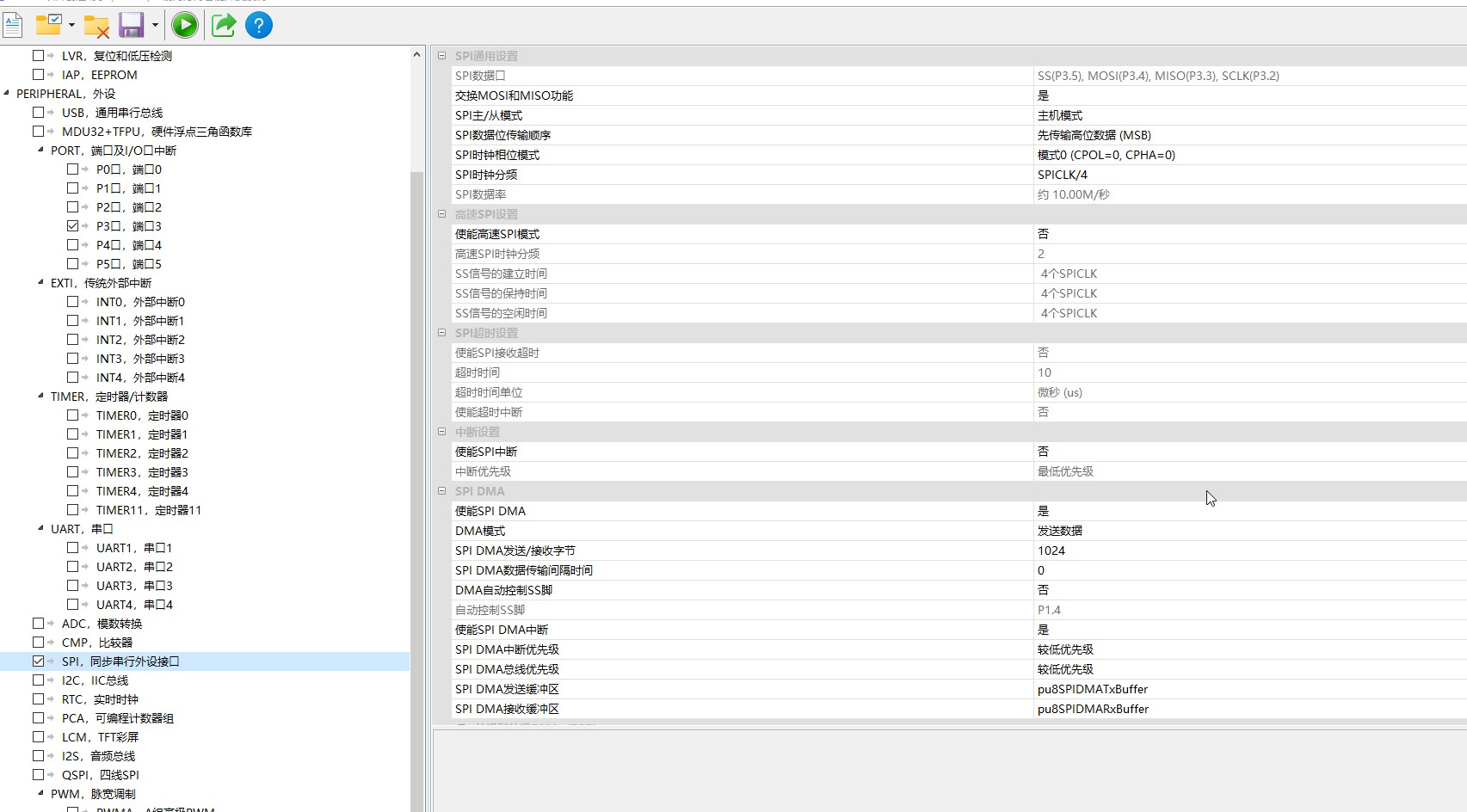
Task: Select the RTC tree item
Action: pos(99,699)
